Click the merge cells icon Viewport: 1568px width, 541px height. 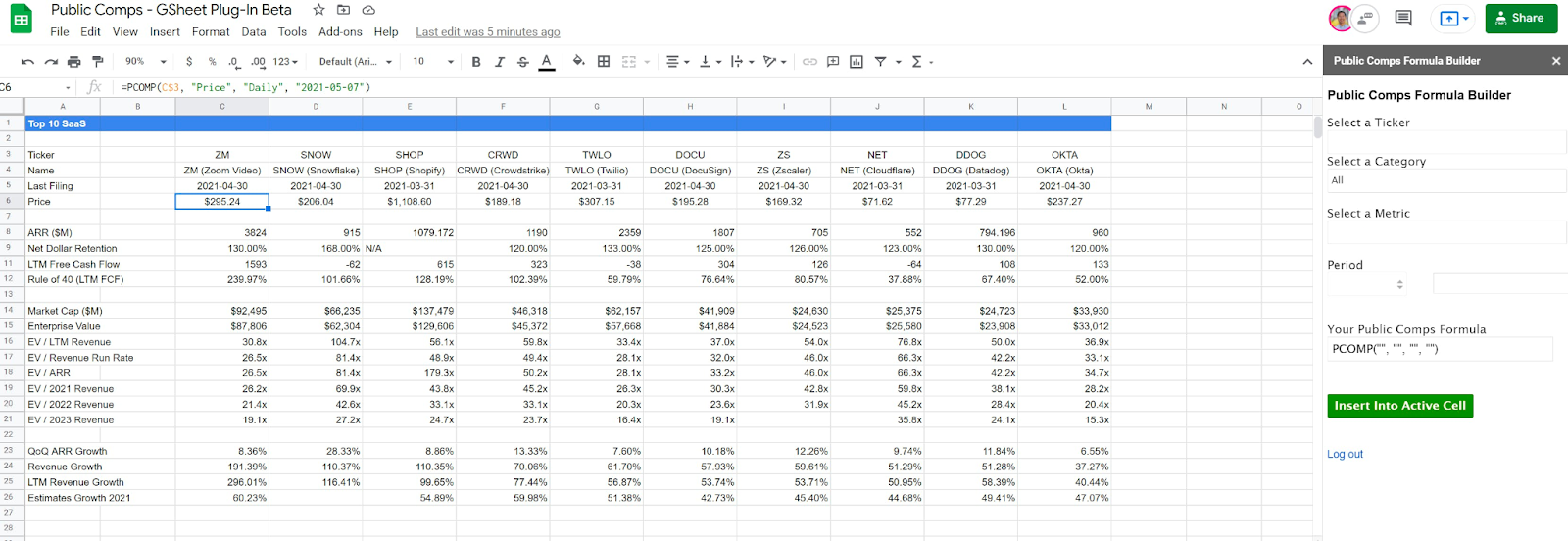pyautogui.click(x=629, y=62)
